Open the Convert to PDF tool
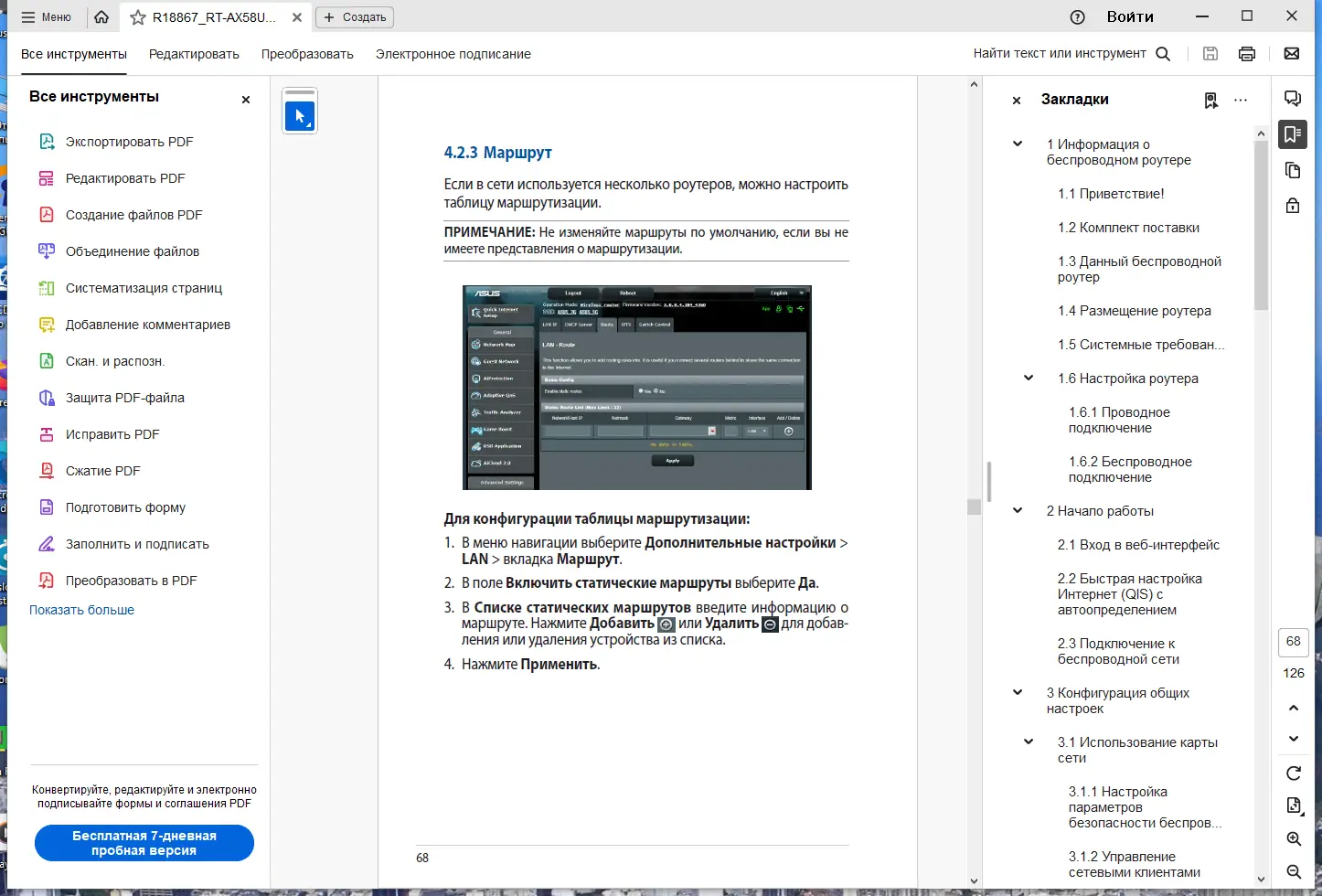 pos(117,581)
